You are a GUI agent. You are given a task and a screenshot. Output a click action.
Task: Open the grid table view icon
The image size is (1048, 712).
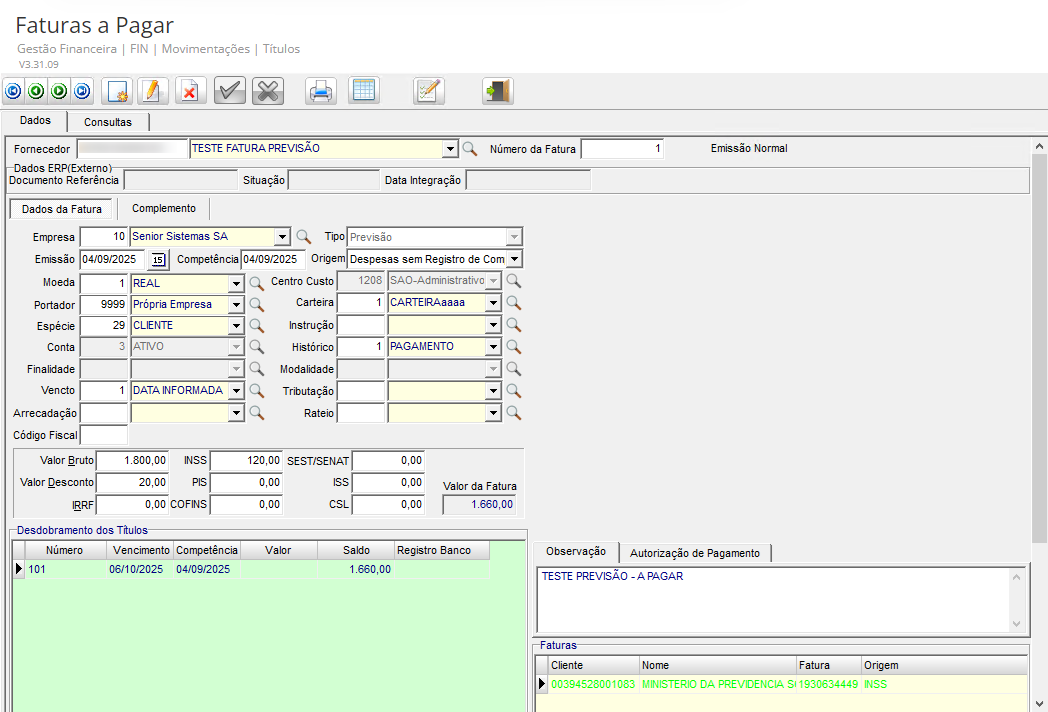[x=364, y=91]
